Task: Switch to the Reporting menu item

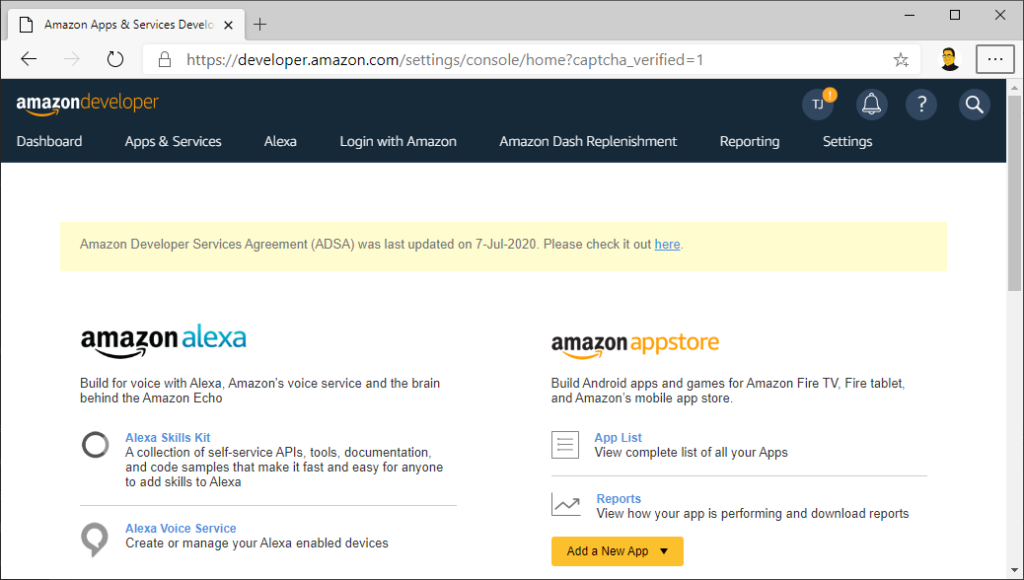Action: (749, 141)
